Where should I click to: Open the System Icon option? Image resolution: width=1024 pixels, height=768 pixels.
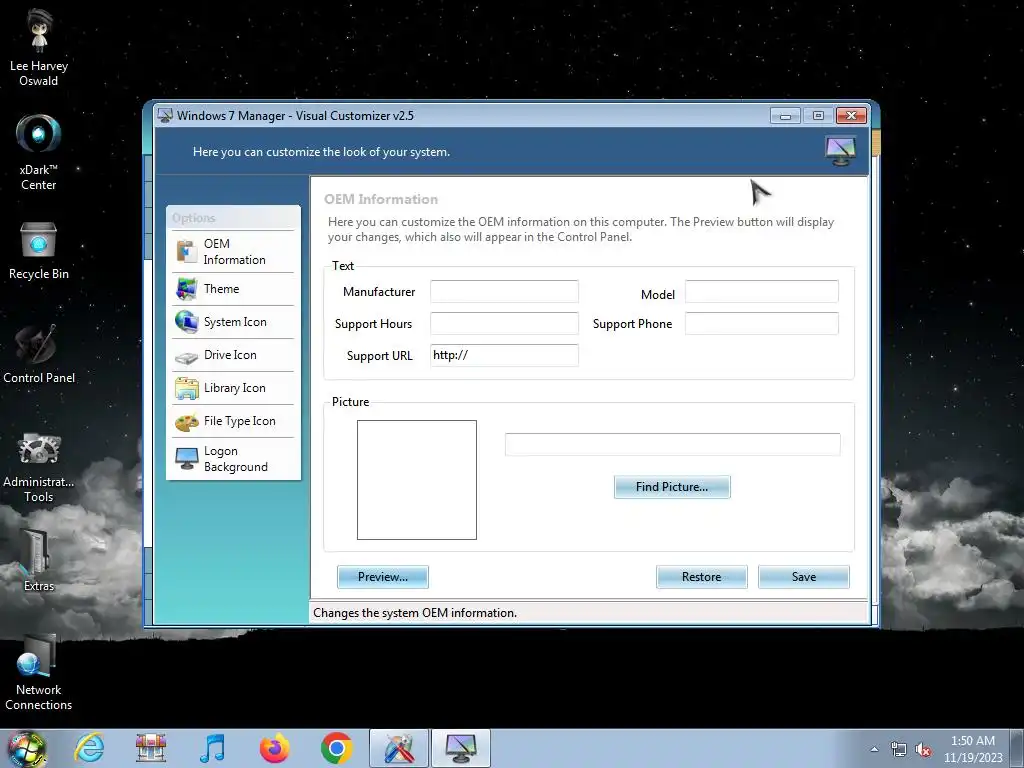pos(233,322)
